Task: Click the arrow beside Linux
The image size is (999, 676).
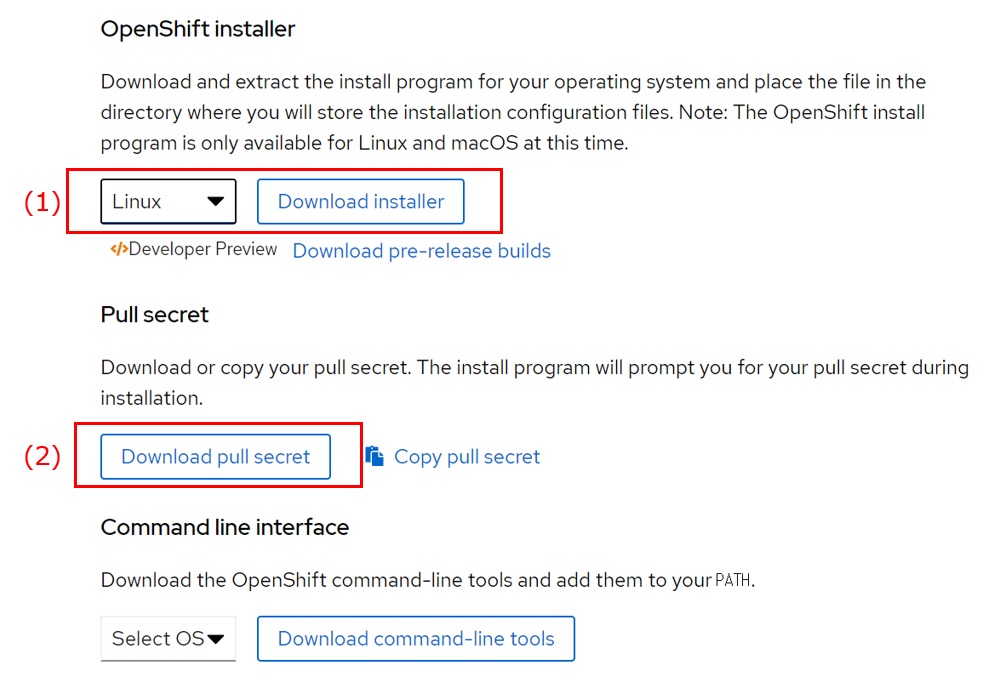Action: point(215,201)
